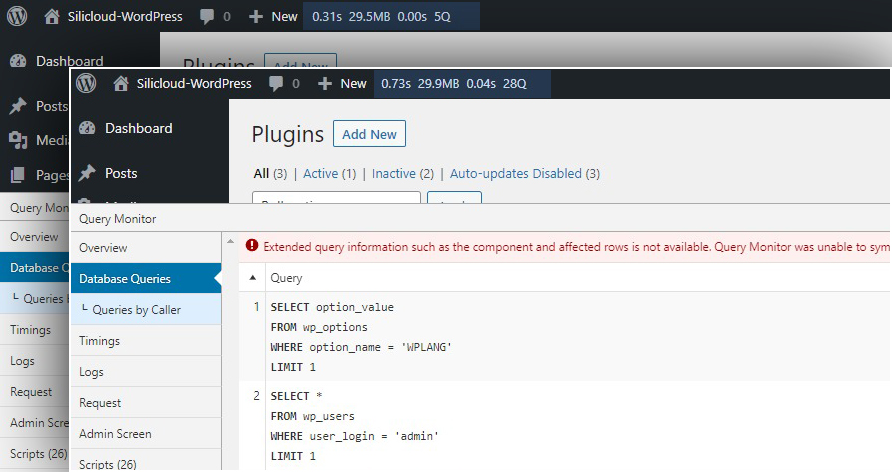
Task: Select Timings panel in background Query Monitor
Action: [x=34, y=330]
